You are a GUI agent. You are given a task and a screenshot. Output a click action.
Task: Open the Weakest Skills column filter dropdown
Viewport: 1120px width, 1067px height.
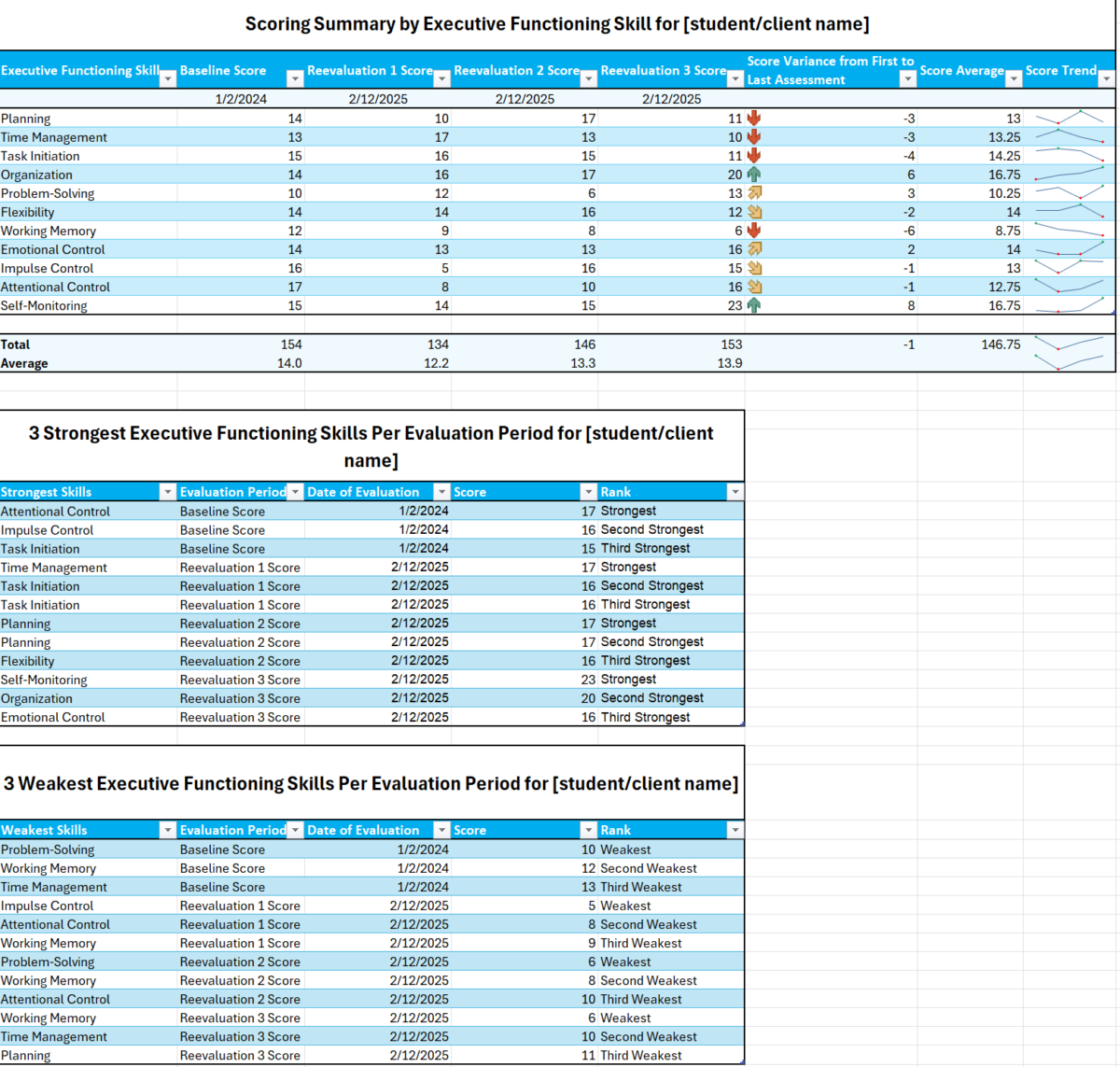tap(168, 830)
